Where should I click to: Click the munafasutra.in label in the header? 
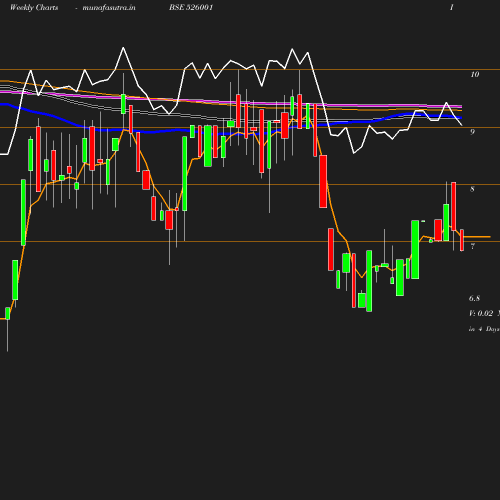[109, 7]
